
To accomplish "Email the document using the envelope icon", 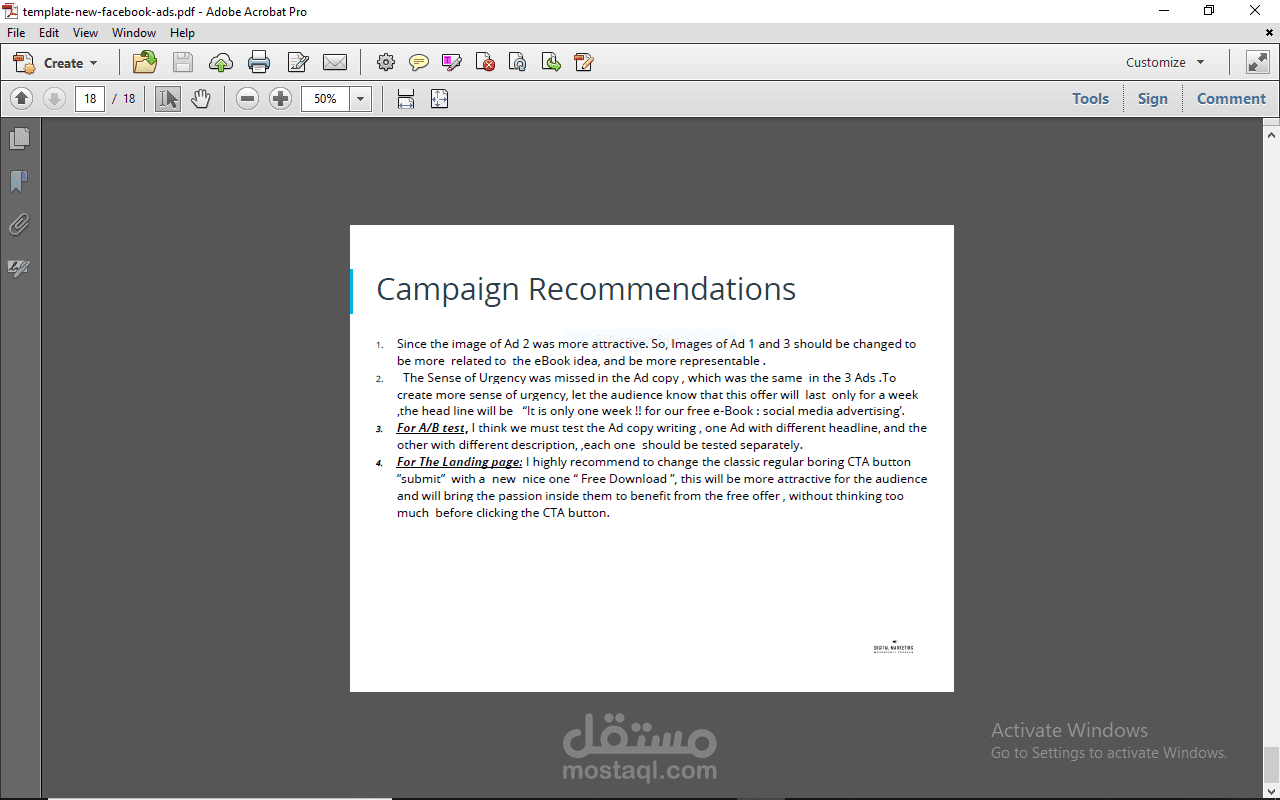I will coord(335,62).
